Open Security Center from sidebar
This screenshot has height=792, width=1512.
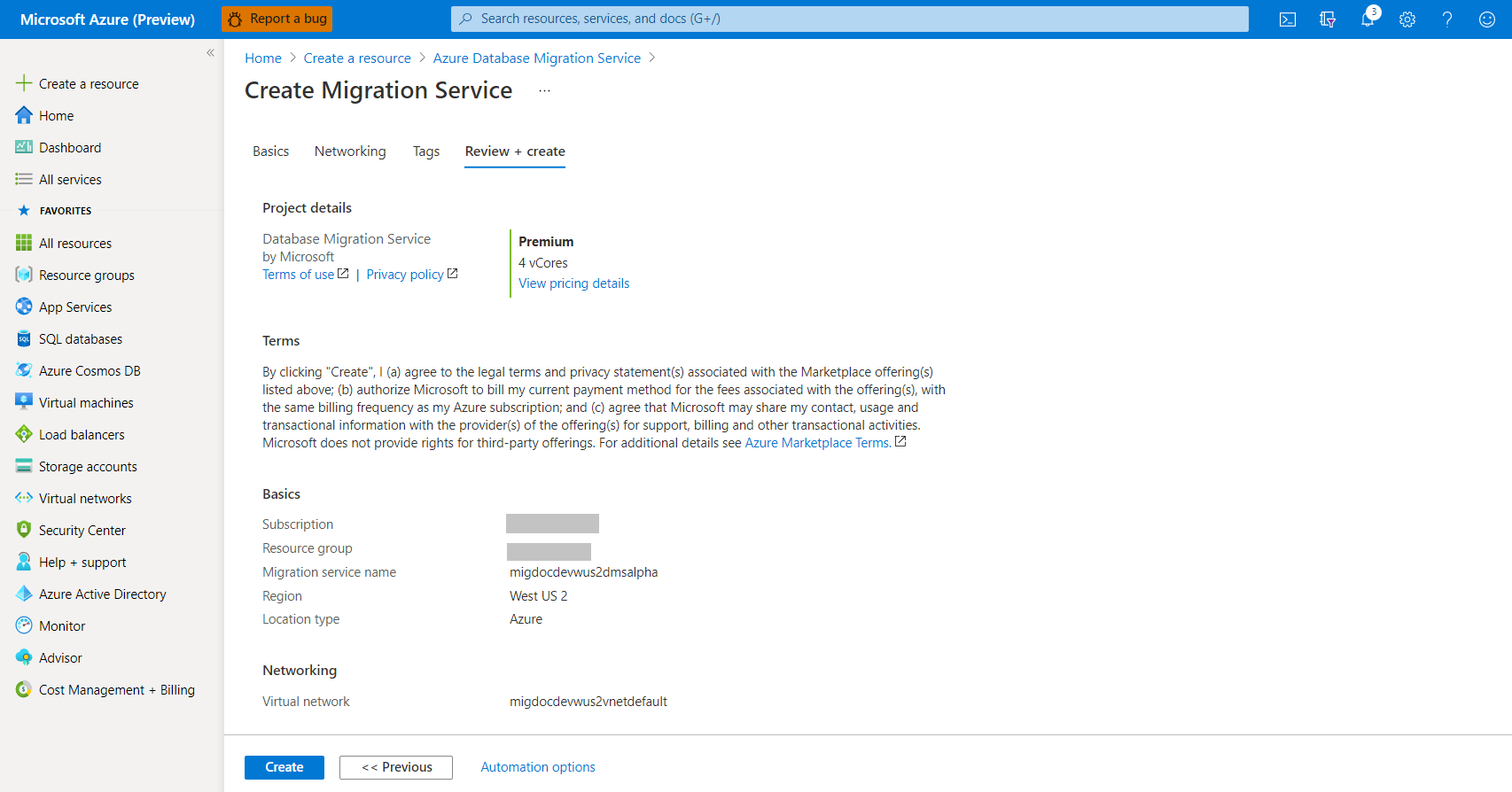point(82,531)
